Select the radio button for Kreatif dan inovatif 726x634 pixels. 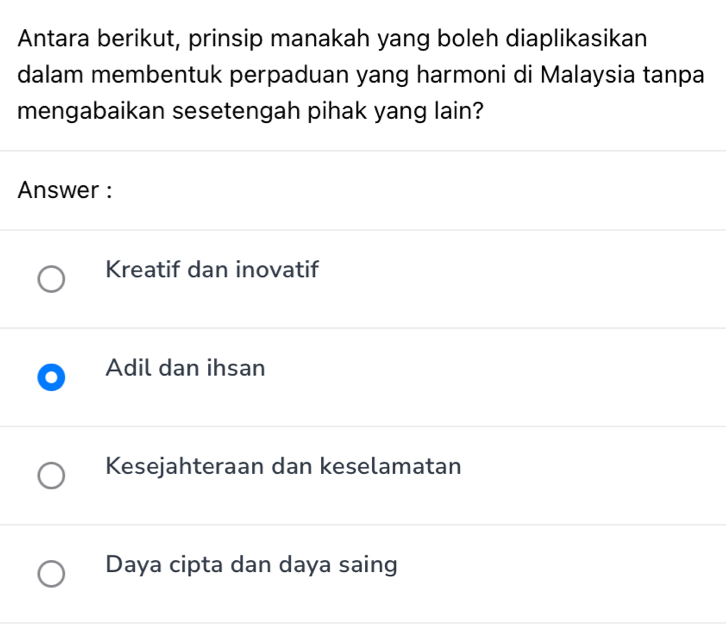(x=51, y=279)
